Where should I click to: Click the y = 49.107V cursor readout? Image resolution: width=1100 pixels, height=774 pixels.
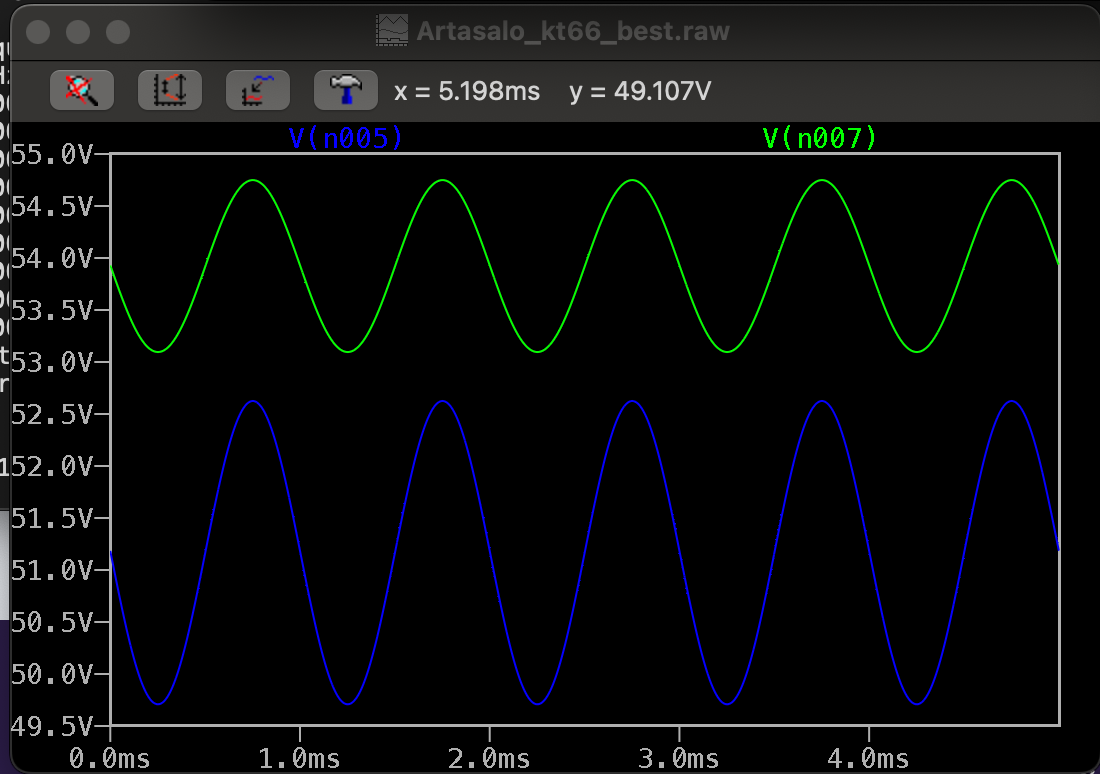tap(640, 91)
